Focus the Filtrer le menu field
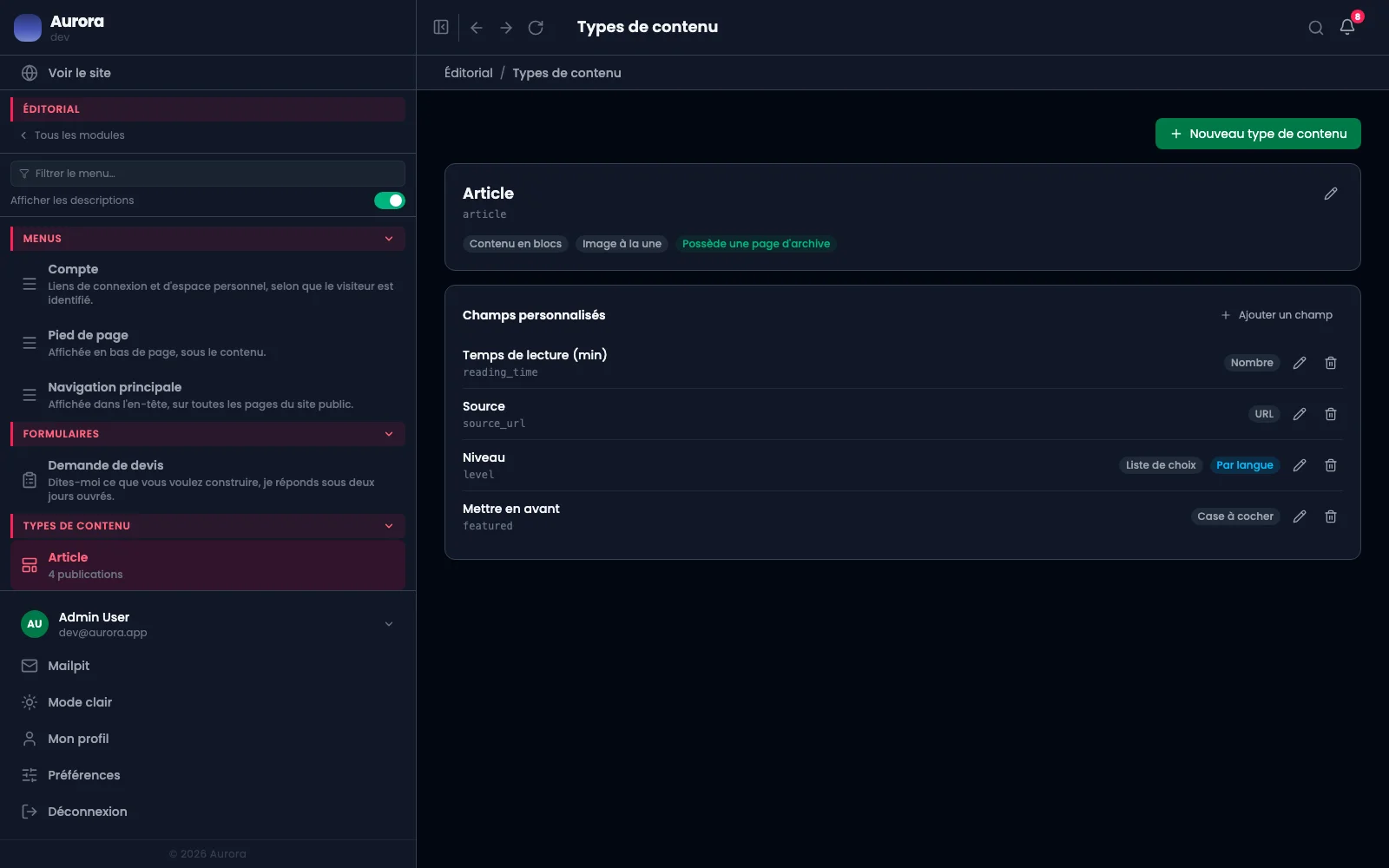1389x868 pixels. coord(207,174)
